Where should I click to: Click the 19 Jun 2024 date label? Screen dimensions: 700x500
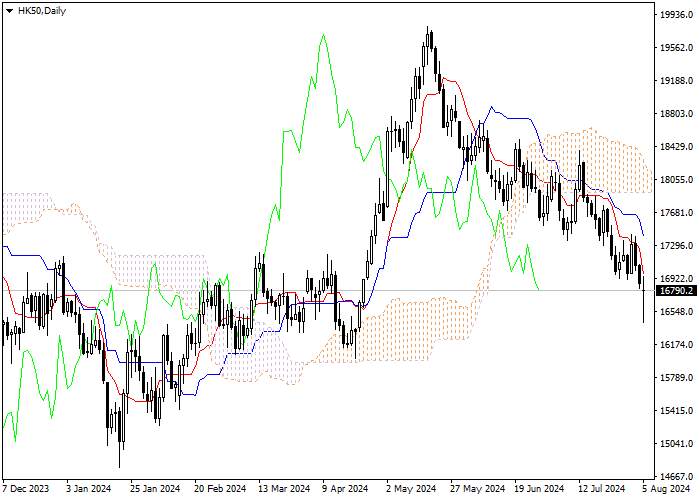tap(539, 489)
